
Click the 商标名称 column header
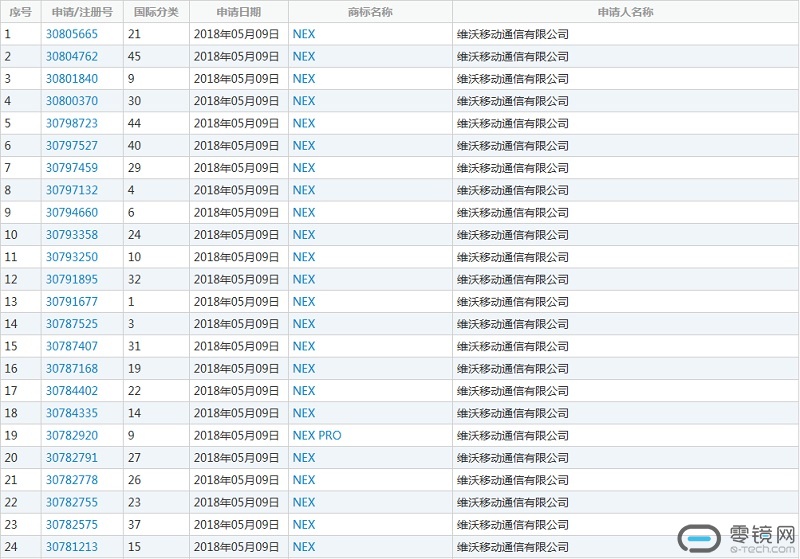(x=370, y=12)
